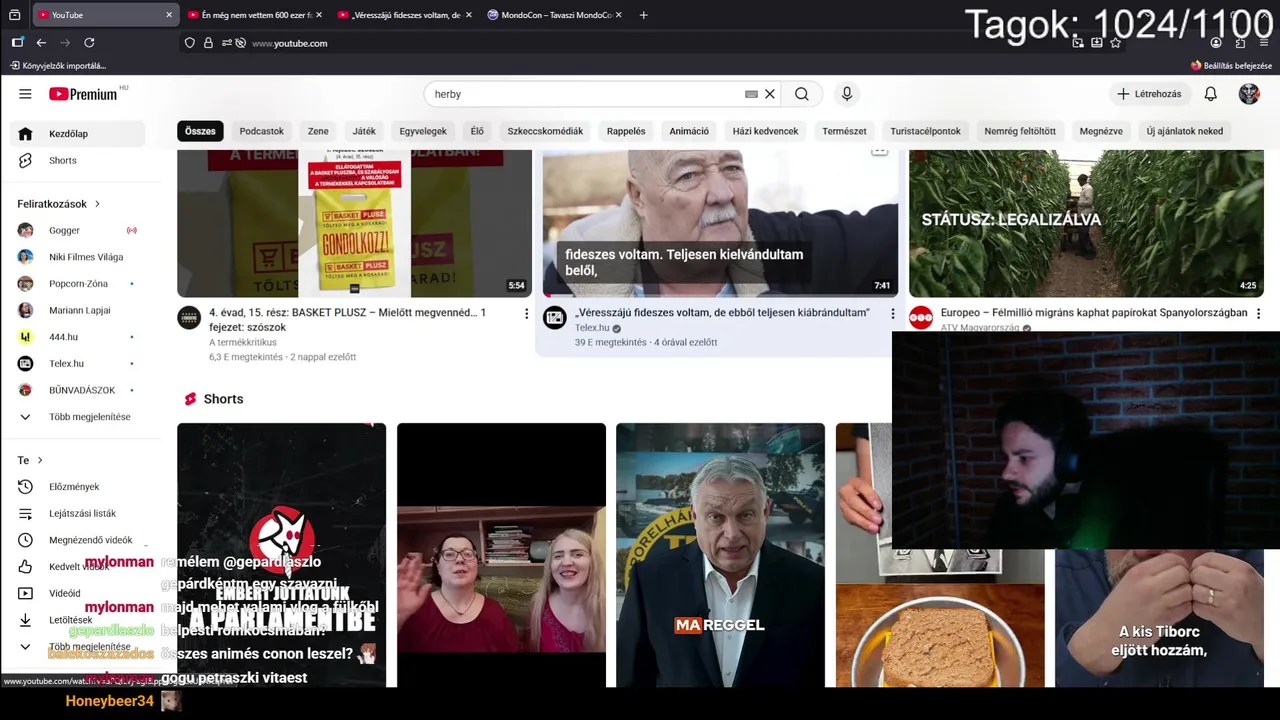Select the Podcastok filter chip
The height and width of the screenshot is (720, 1280).
[x=262, y=131]
